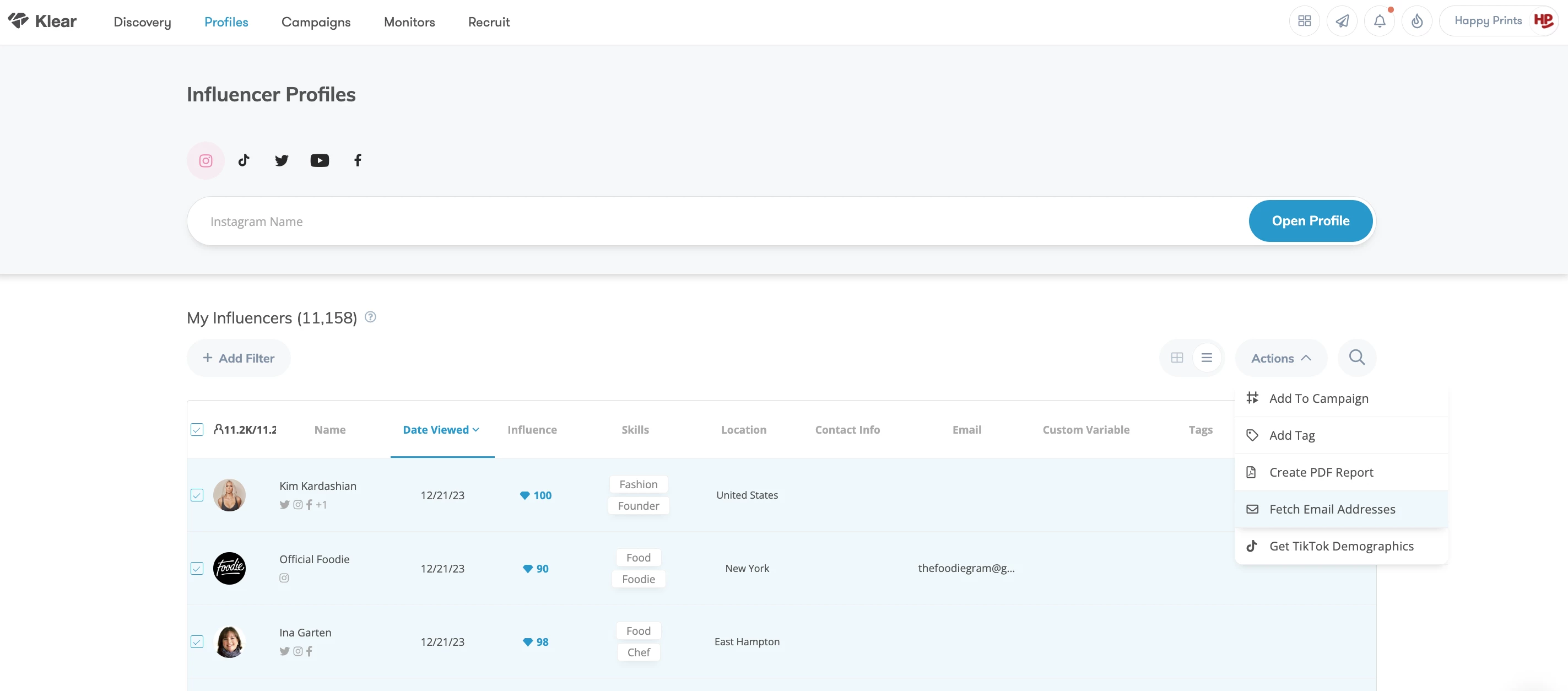This screenshot has width=1568, height=691.
Task: Select the TikTok platform icon
Action: tap(244, 160)
